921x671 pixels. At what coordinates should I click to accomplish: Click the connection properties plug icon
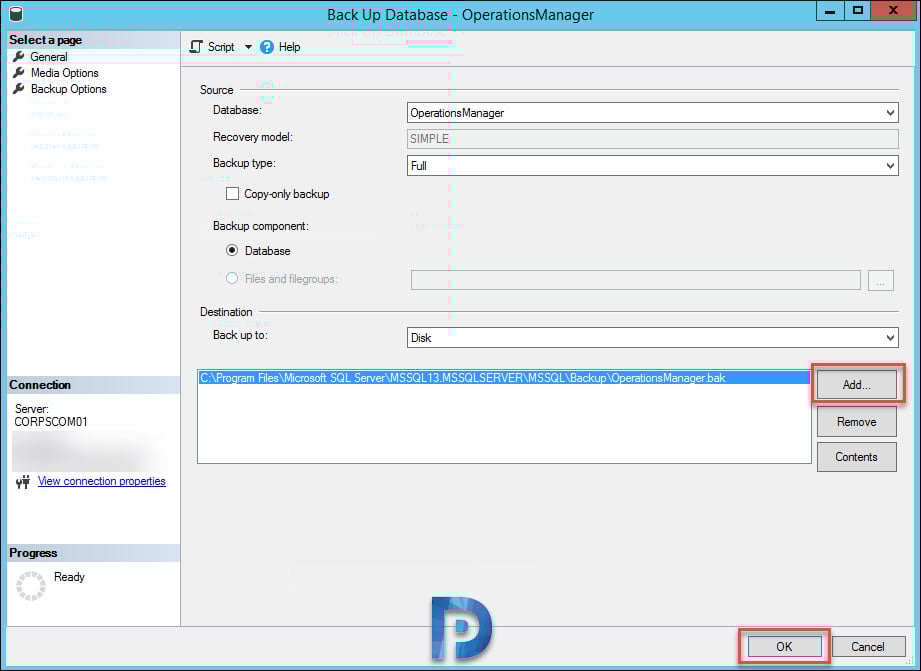click(23, 482)
